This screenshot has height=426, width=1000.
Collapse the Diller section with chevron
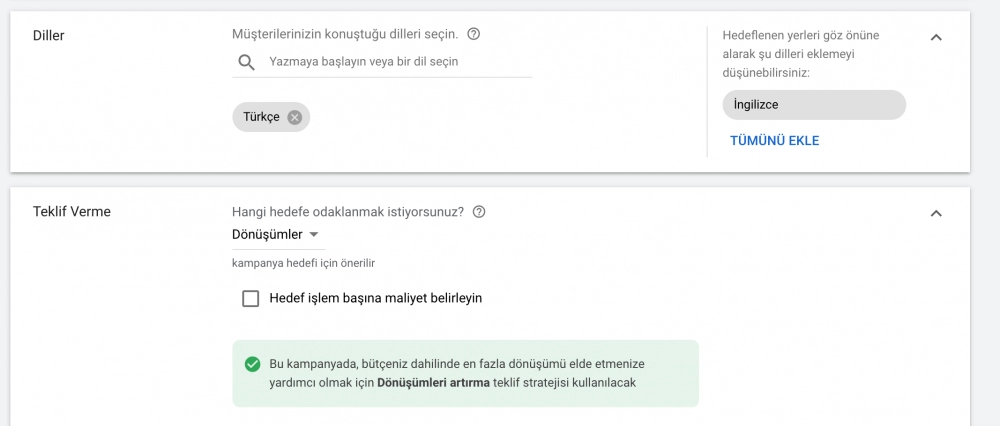pyautogui.click(x=936, y=37)
